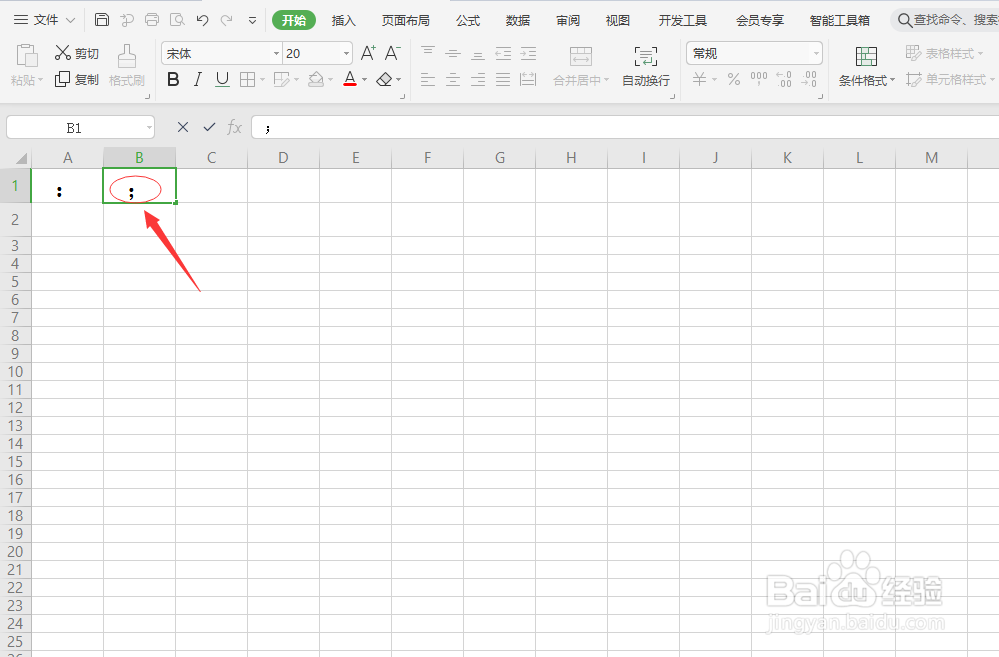
Task: Switch to Page Layout (页面布局) tab
Action: tap(405, 20)
